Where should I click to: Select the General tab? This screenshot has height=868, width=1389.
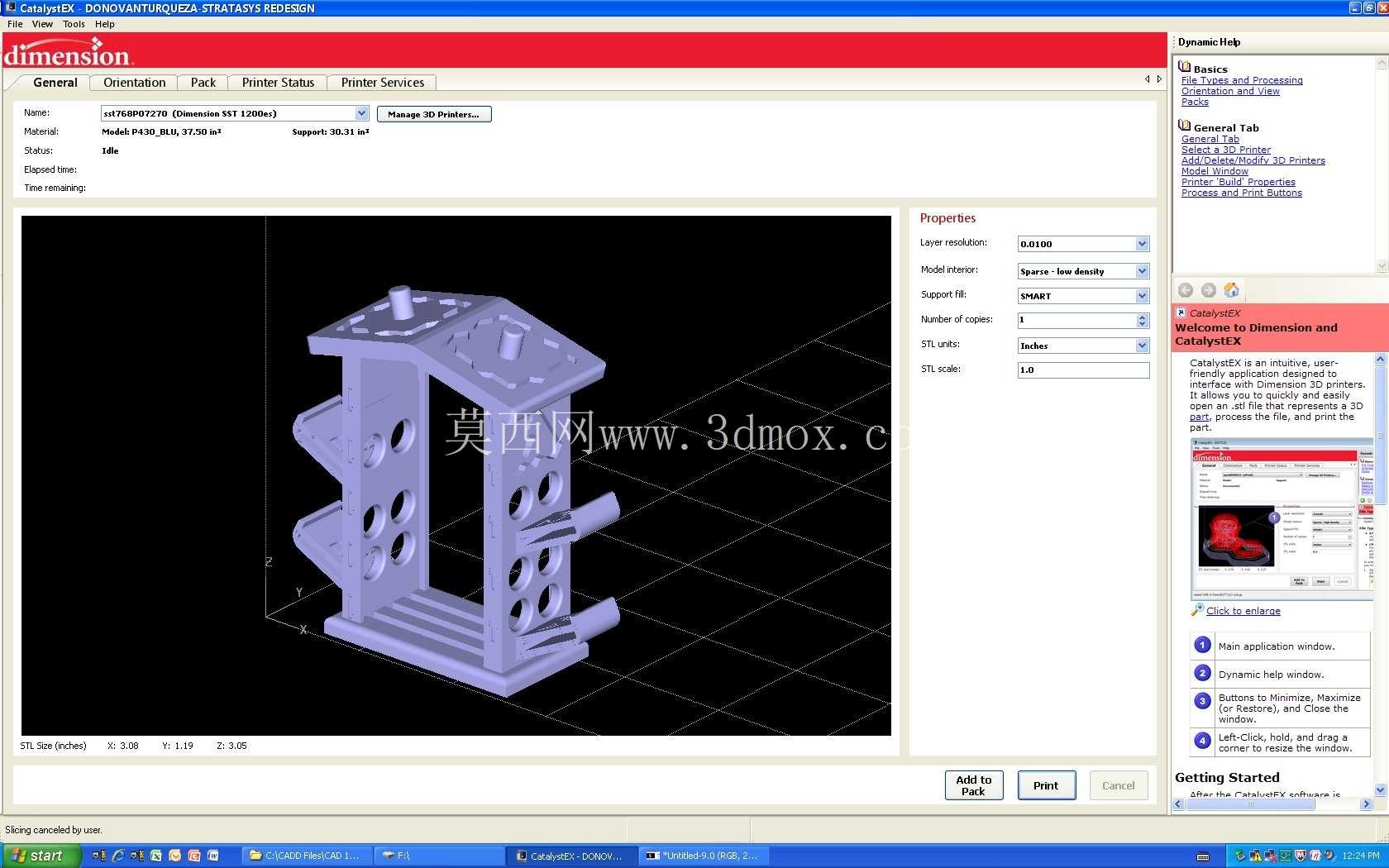pos(55,83)
